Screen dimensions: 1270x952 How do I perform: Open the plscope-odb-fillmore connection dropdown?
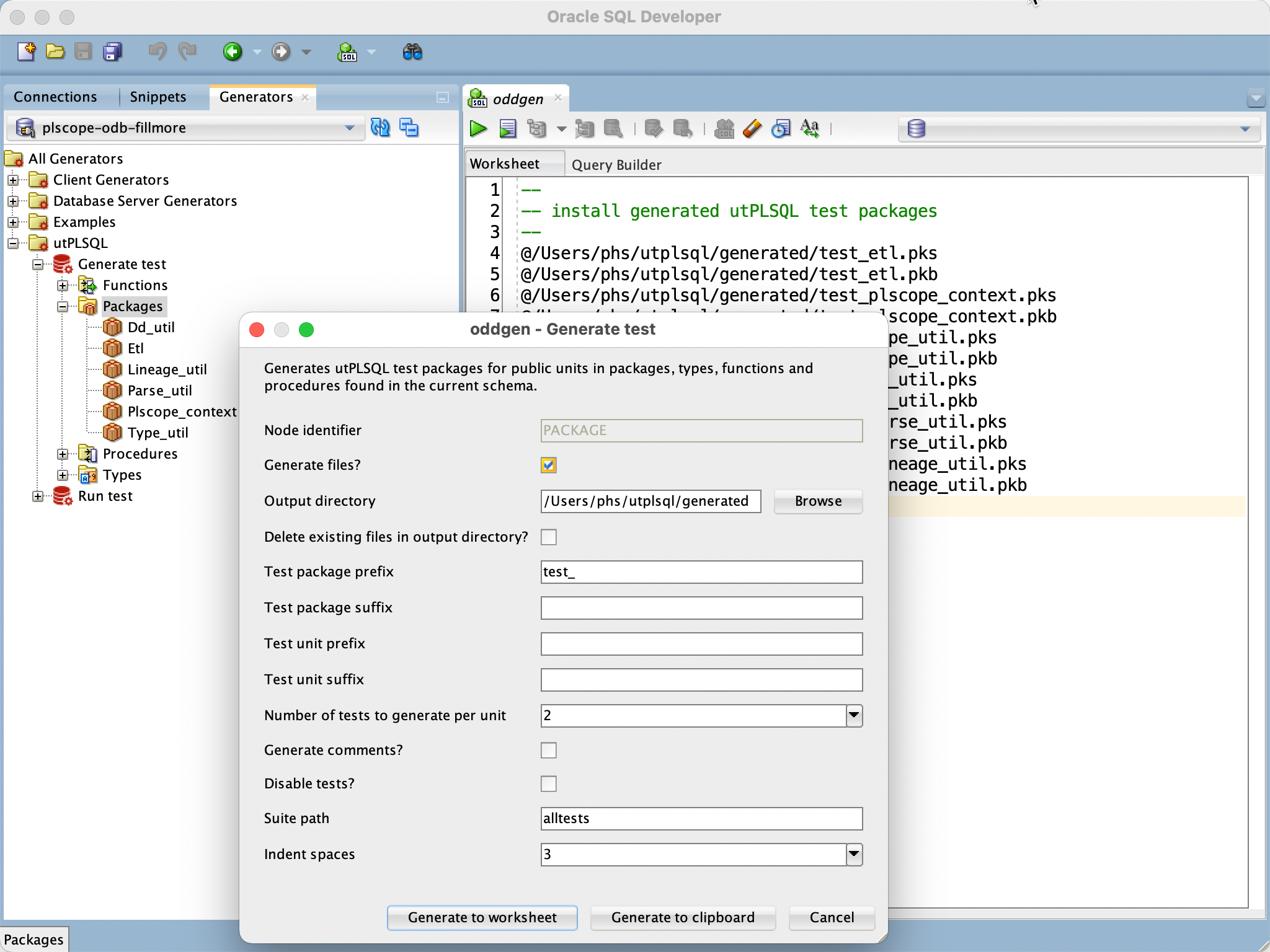pos(351,128)
